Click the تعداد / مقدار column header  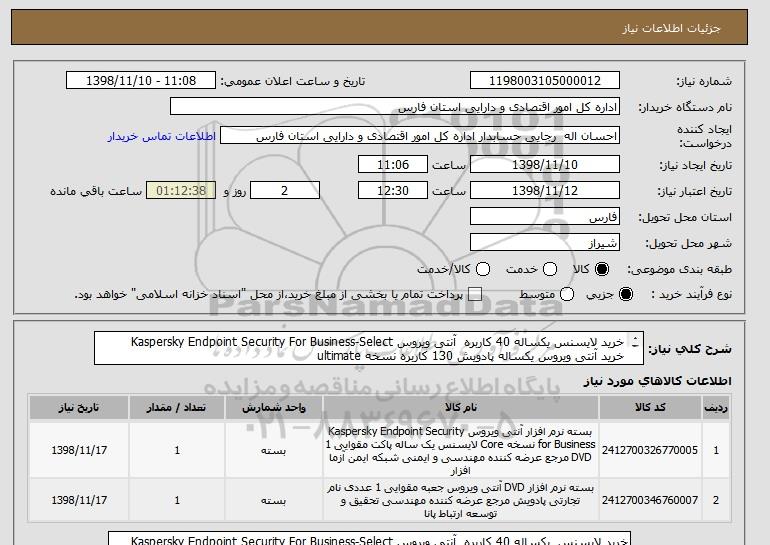click(177, 408)
